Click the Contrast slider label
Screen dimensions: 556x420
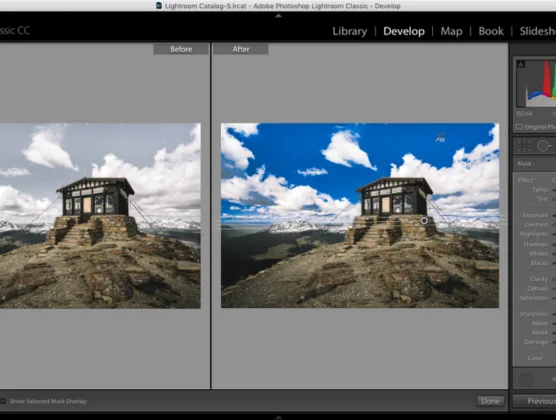pyautogui.click(x=536, y=225)
